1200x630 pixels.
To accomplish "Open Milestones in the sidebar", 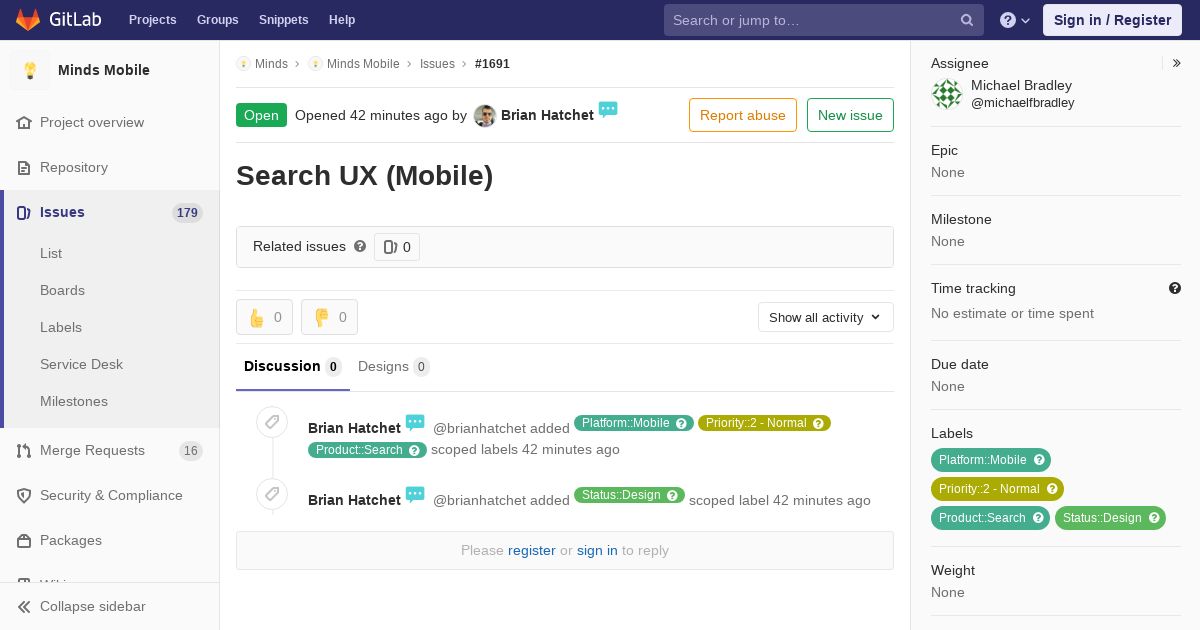I will [x=74, y=401].
